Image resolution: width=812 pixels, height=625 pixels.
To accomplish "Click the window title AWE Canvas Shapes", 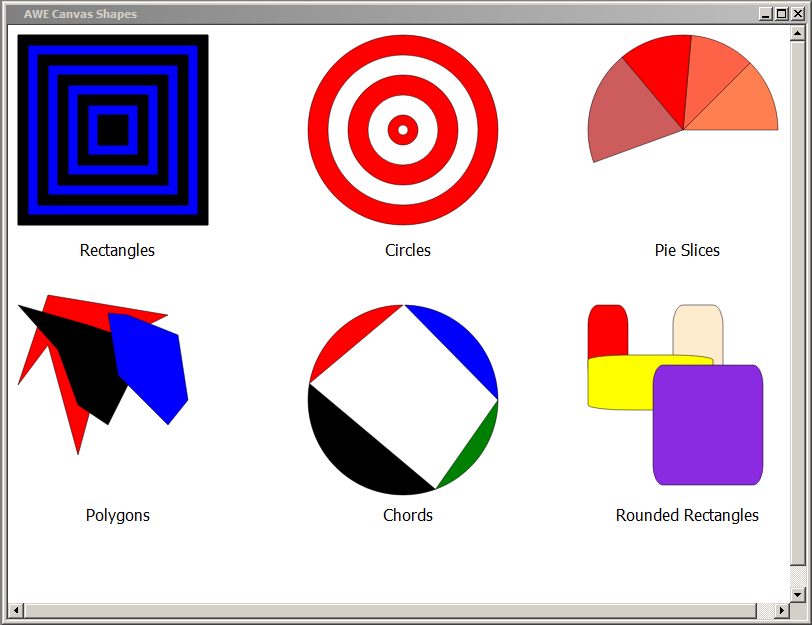I will 80,14.
